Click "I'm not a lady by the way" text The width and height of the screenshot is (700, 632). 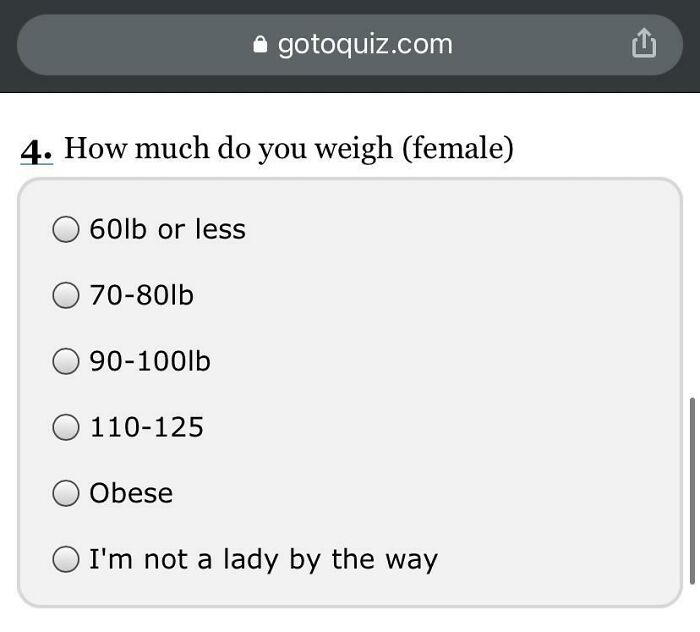[263, 560]
